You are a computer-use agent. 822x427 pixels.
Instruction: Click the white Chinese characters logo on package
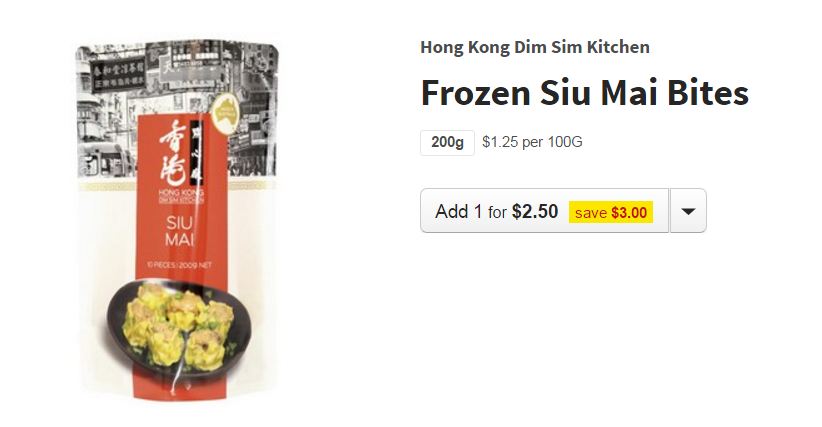pyautogui.click(x=181, y=152)
